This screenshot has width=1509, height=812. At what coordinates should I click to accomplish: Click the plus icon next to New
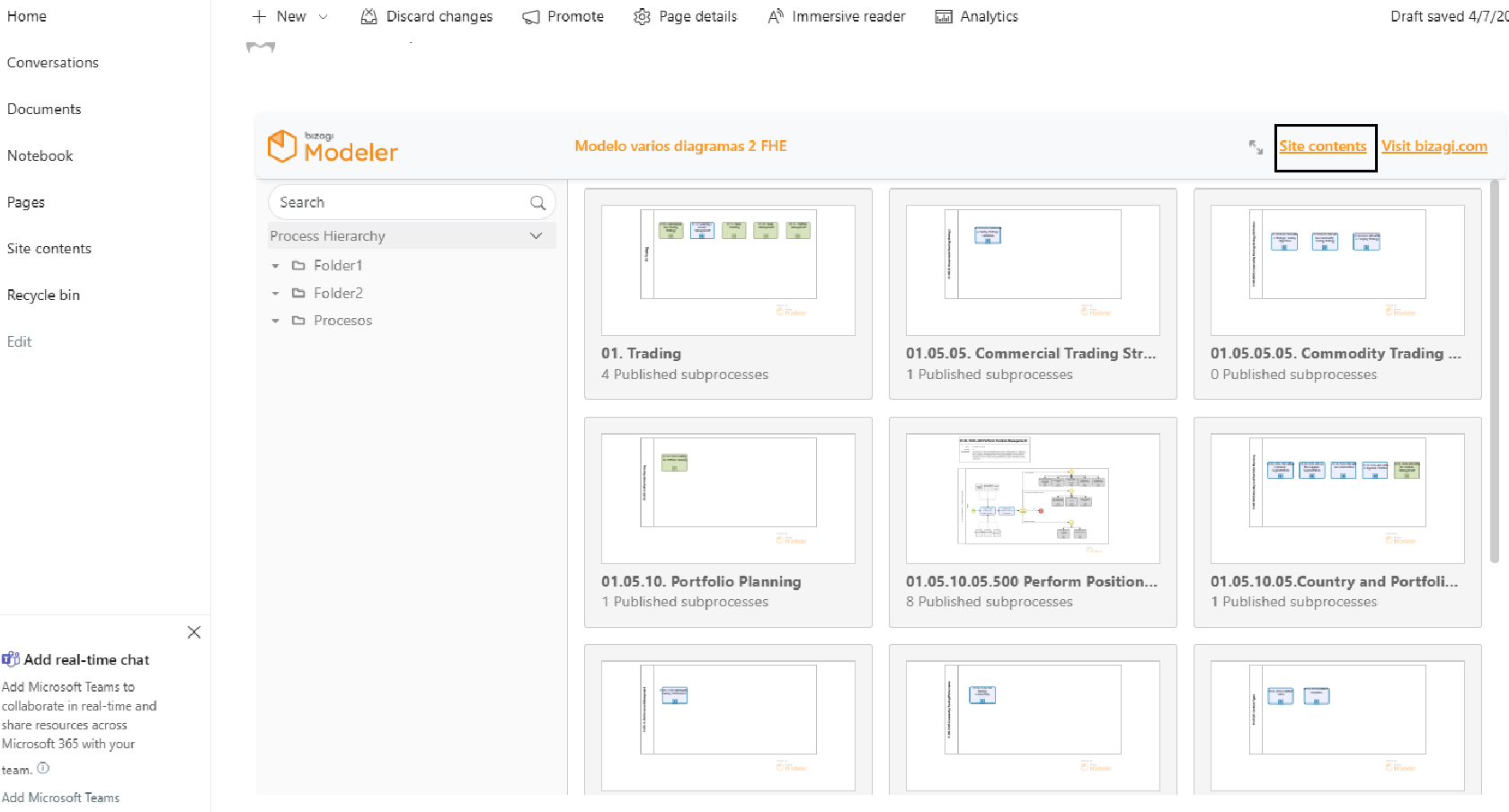click(x=260, y=16)
